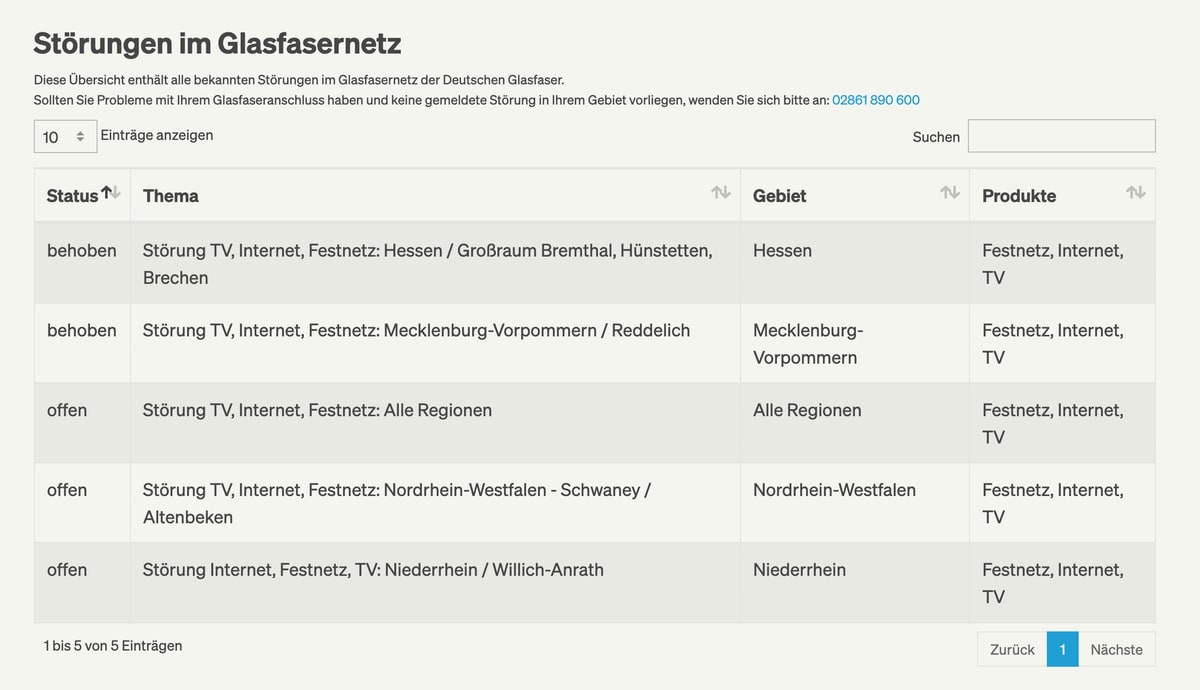This screenshot has width=1200, height=690.
Task: Click the Produkte column header text
Action: tap(1019, 196)
